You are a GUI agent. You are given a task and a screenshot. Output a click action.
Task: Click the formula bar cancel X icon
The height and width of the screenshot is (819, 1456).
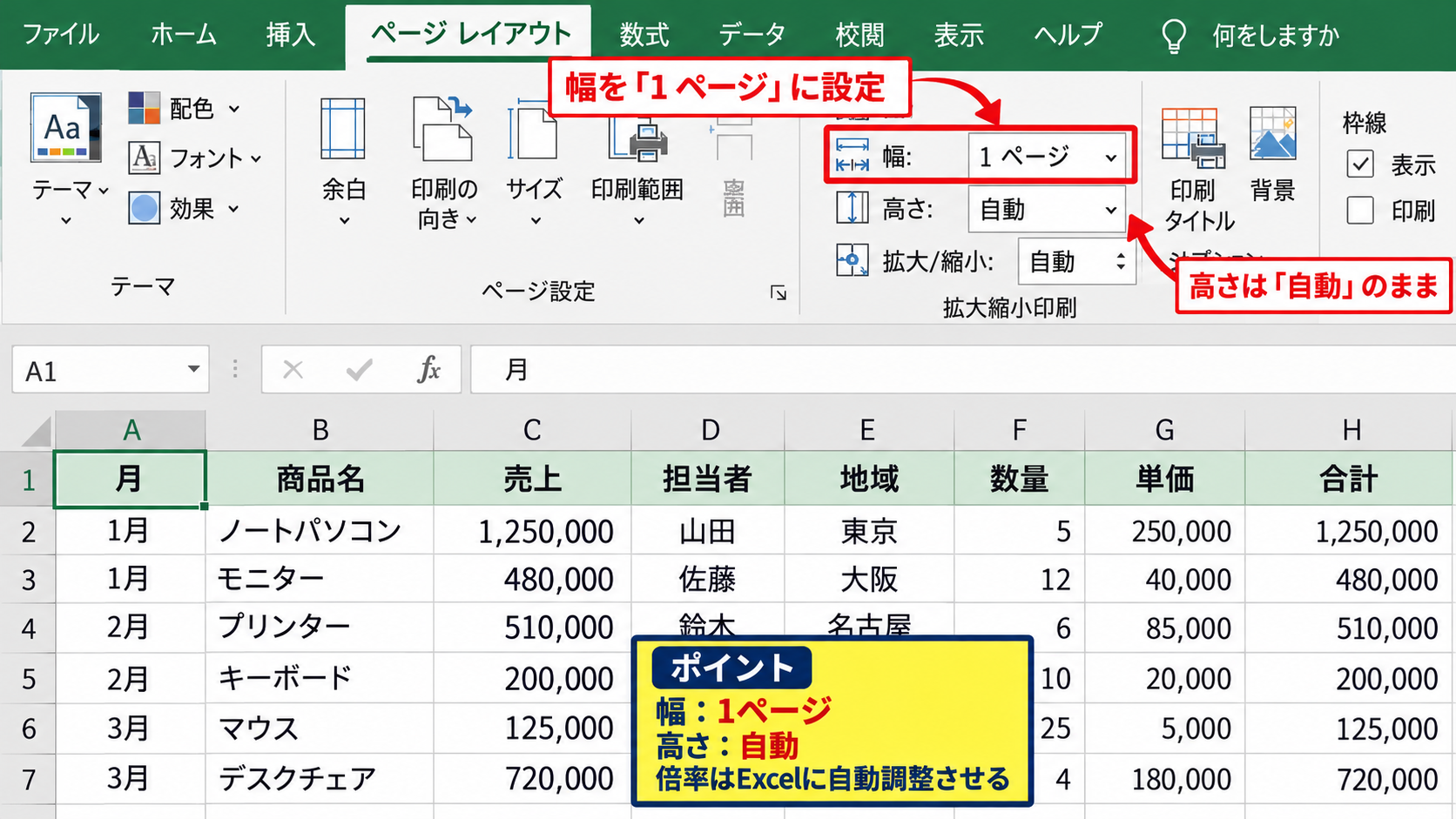(293, 370)
